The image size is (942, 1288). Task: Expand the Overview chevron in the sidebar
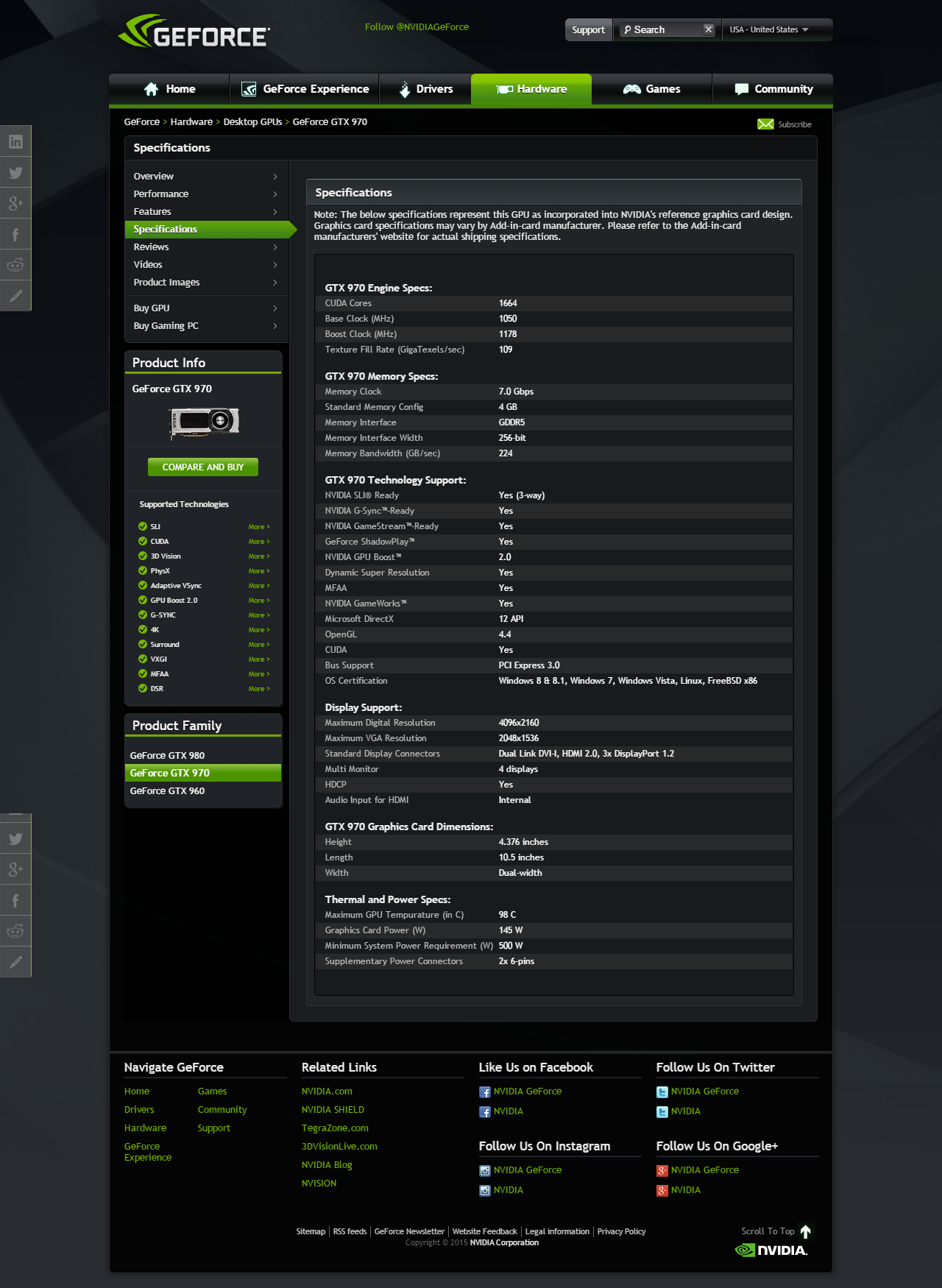pyautogui.click(x=275, y=177)
